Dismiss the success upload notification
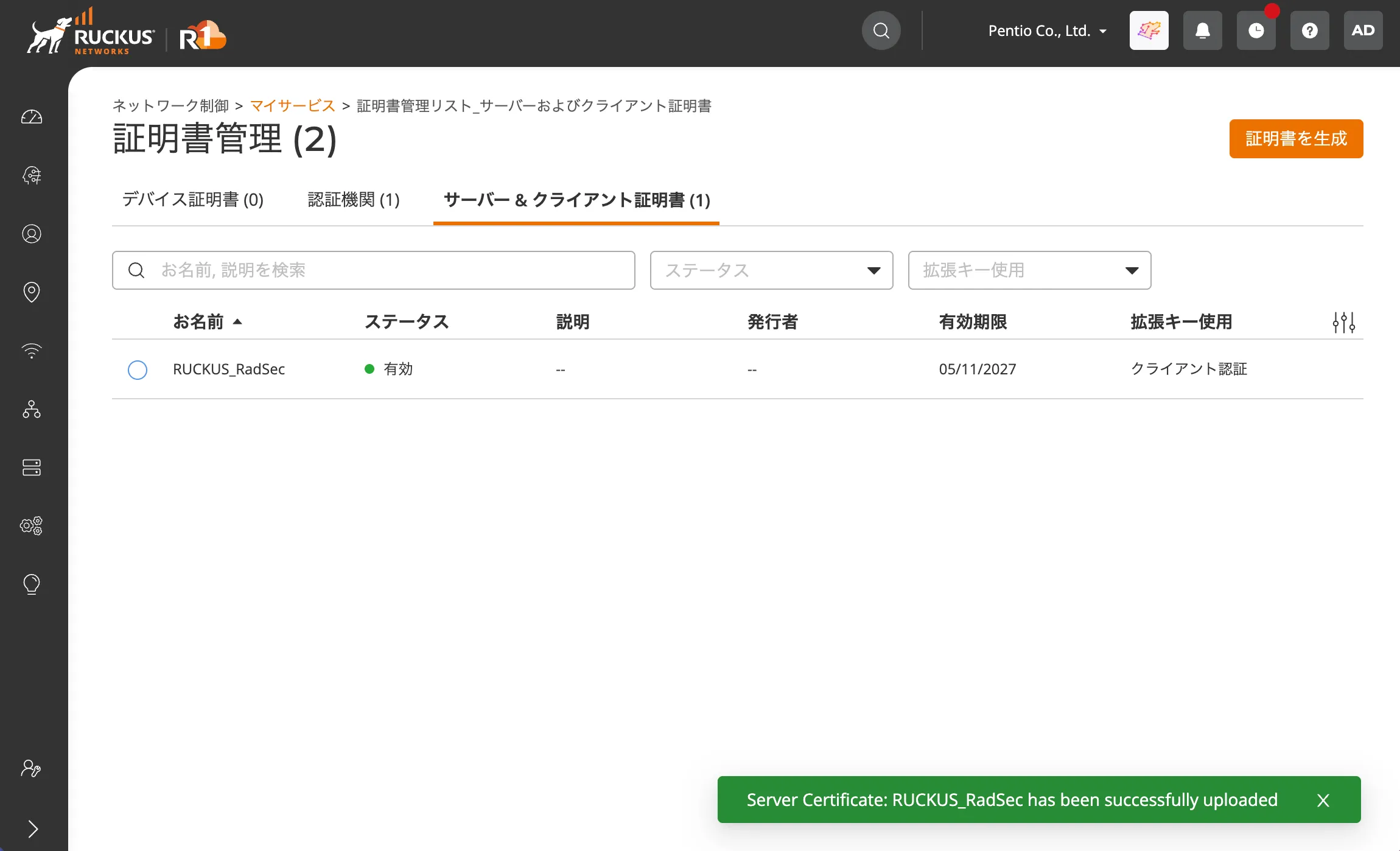 click(x=1323, y=800)
